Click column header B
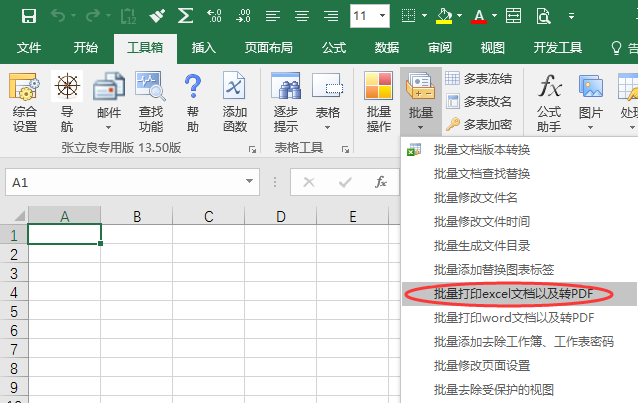The width and height of the screenshot is (638, 403). click(137, 216)
